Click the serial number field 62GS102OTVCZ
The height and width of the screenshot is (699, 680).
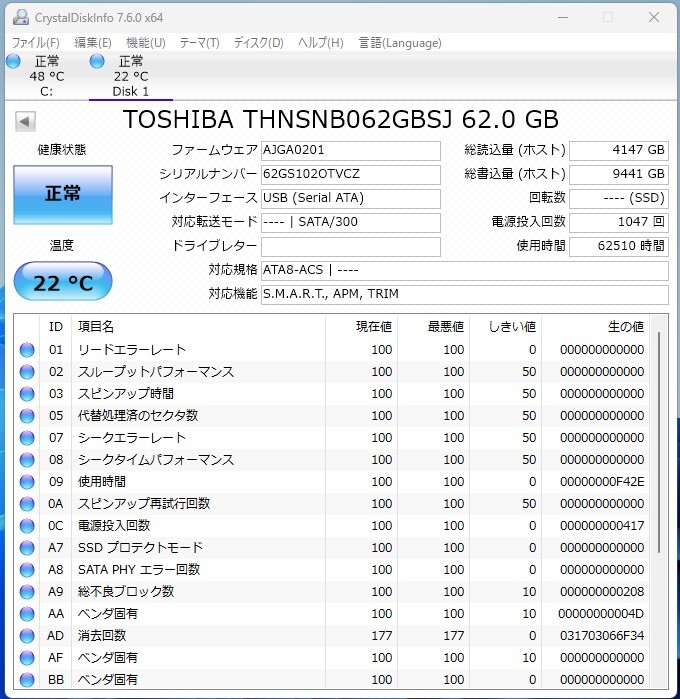pyautogui.click(x=350, y=174)
